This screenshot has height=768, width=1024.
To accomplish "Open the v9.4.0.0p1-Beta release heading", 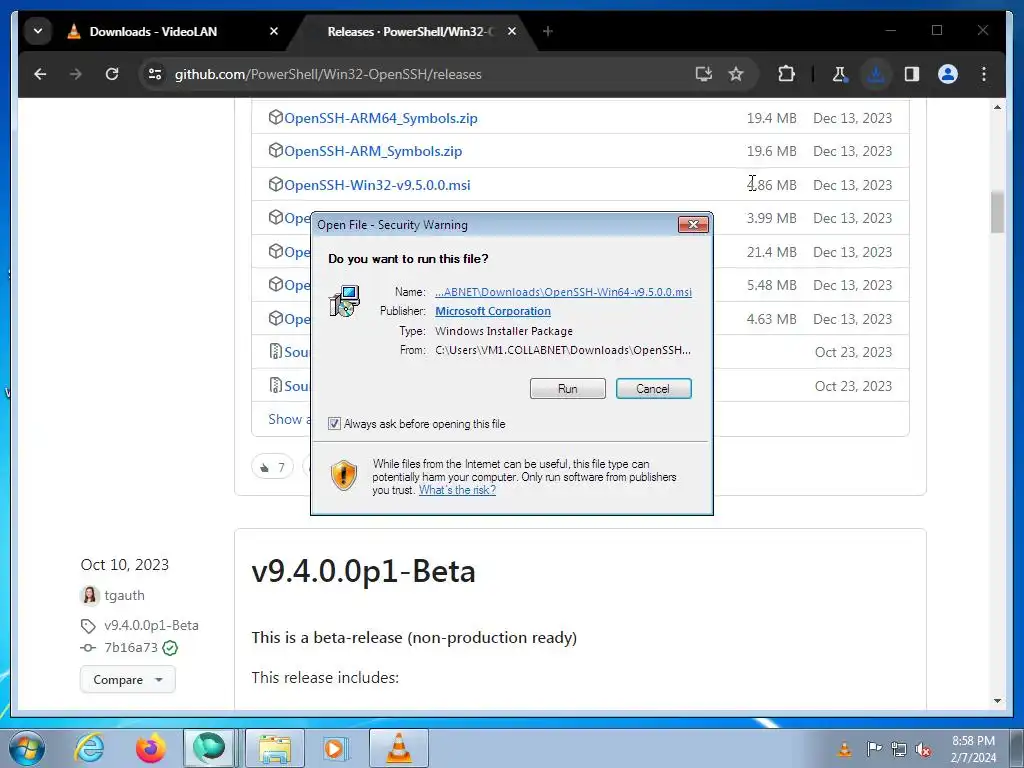I will coord(363,571).
